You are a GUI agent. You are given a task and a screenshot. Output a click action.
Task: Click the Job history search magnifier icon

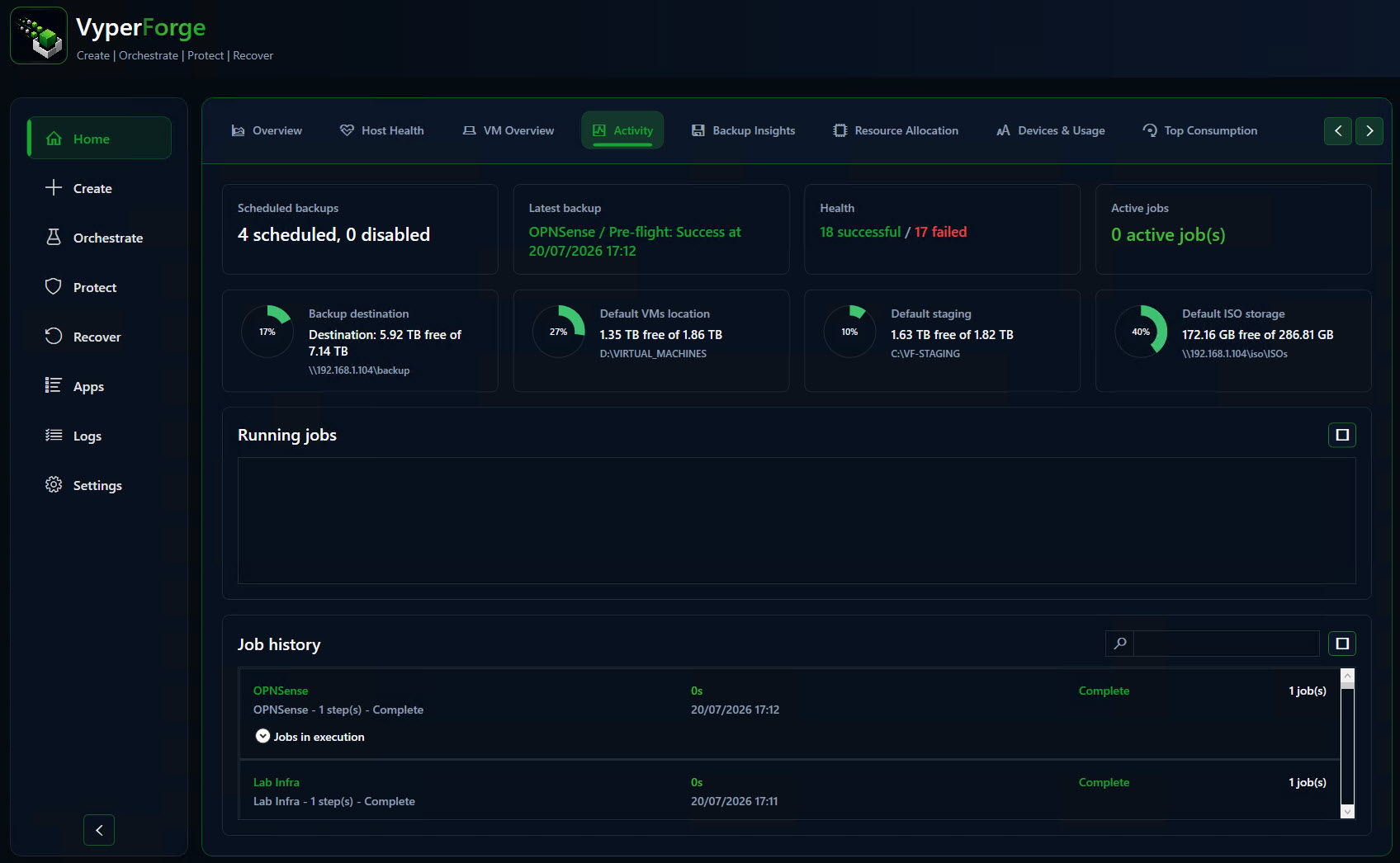1120,644
